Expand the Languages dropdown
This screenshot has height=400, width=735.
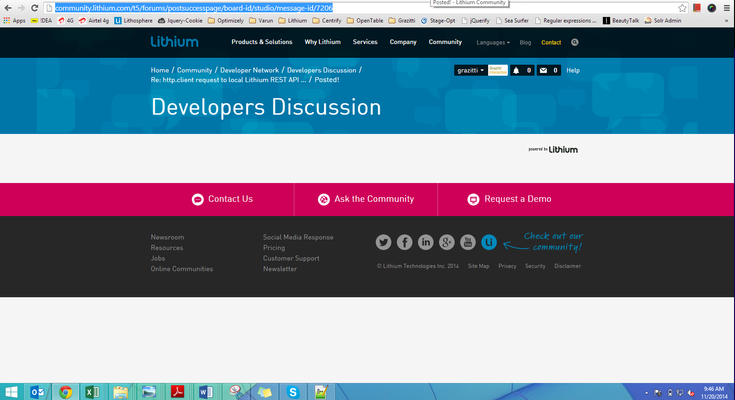click(x=493, y=43)
